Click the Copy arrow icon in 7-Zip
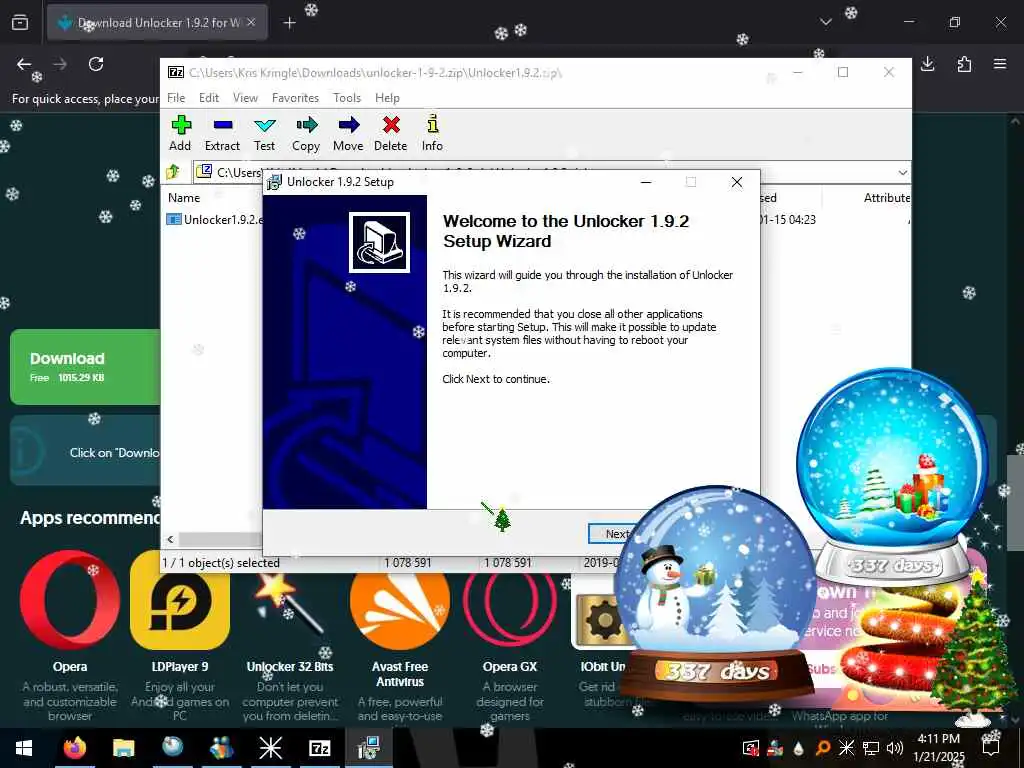 pos(306,125)
